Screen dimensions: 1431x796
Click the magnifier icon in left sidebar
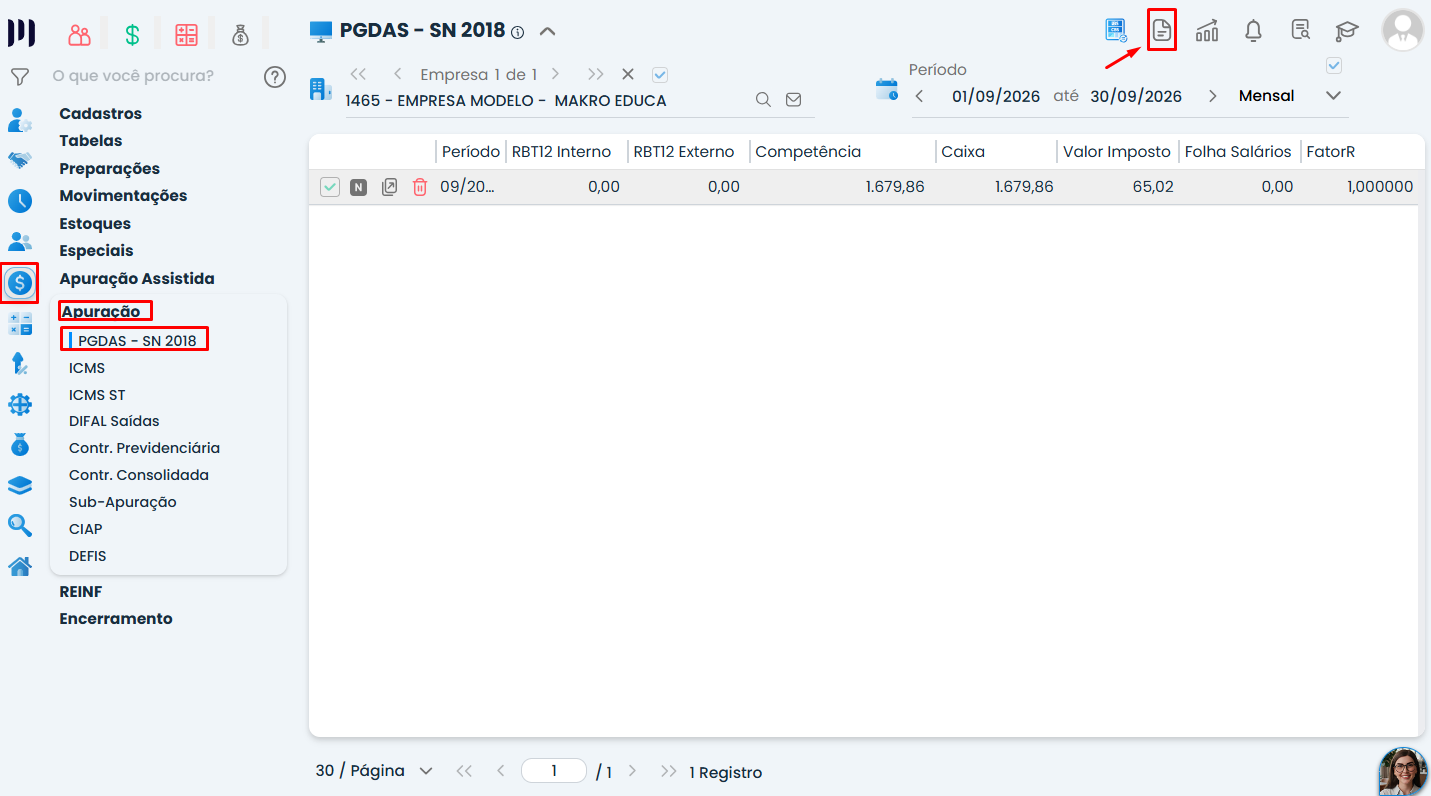(x=20, y=526)
